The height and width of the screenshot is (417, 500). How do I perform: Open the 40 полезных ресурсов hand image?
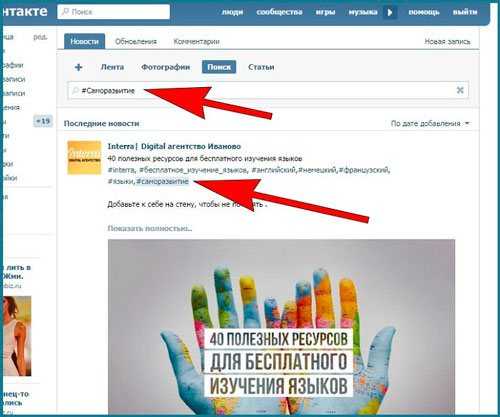coord(281,327)
